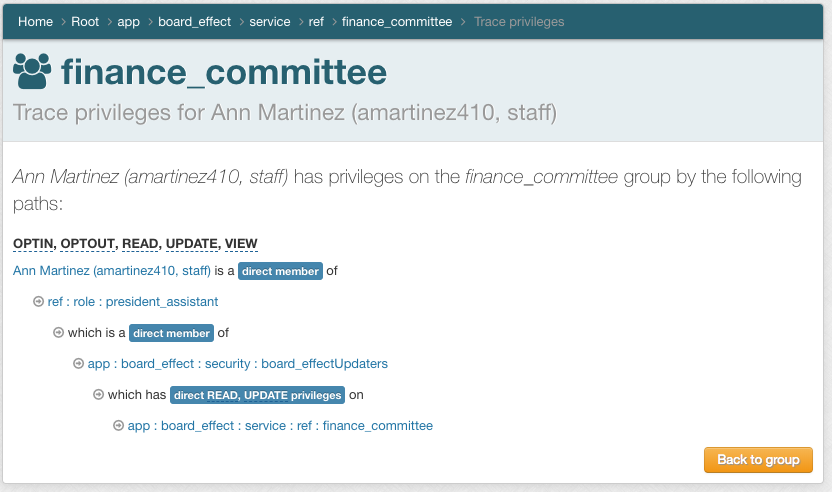This screenshot has width=832, height=492.
Task: Click arrow icon beside first 'which is a'
Action: (58, 333)
